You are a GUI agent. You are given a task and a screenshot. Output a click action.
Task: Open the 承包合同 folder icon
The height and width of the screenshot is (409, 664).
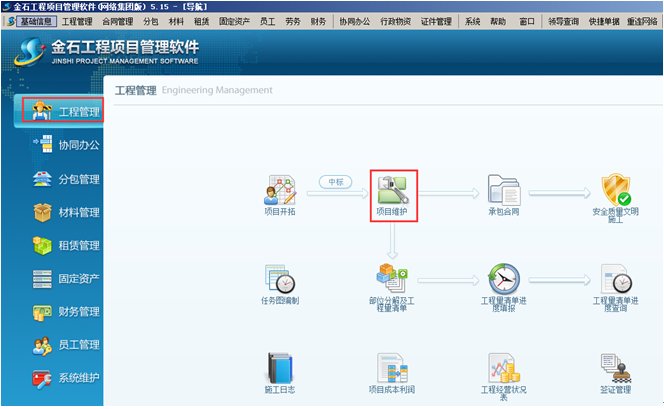tap(503, 191)
